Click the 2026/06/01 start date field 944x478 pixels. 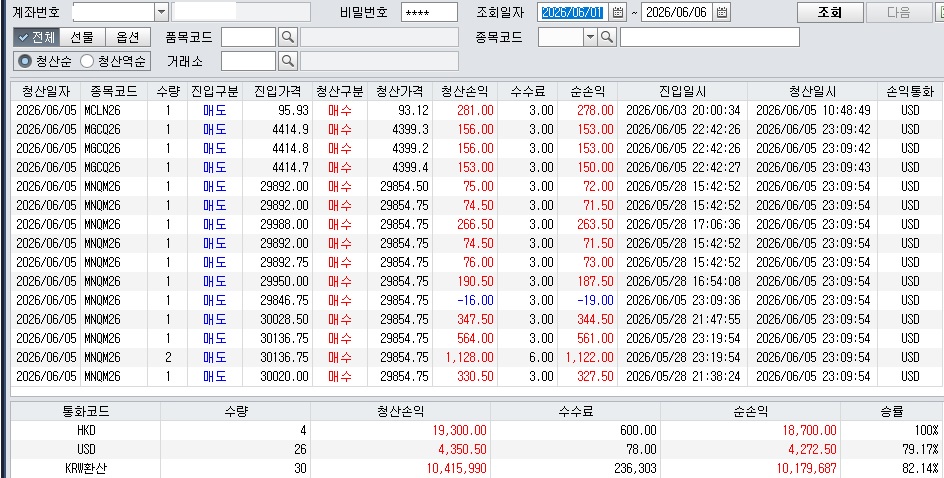pyautogui.click(x=573, y=12)
